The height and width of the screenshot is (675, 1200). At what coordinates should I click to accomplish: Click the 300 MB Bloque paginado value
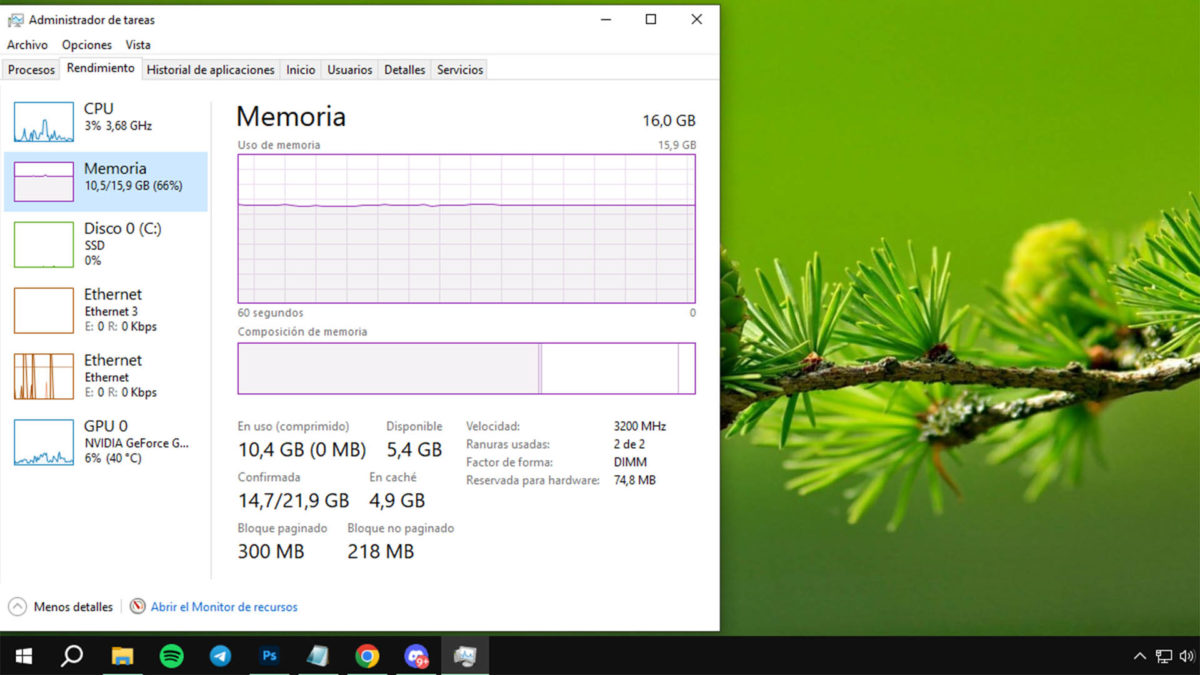pos(271,551)
